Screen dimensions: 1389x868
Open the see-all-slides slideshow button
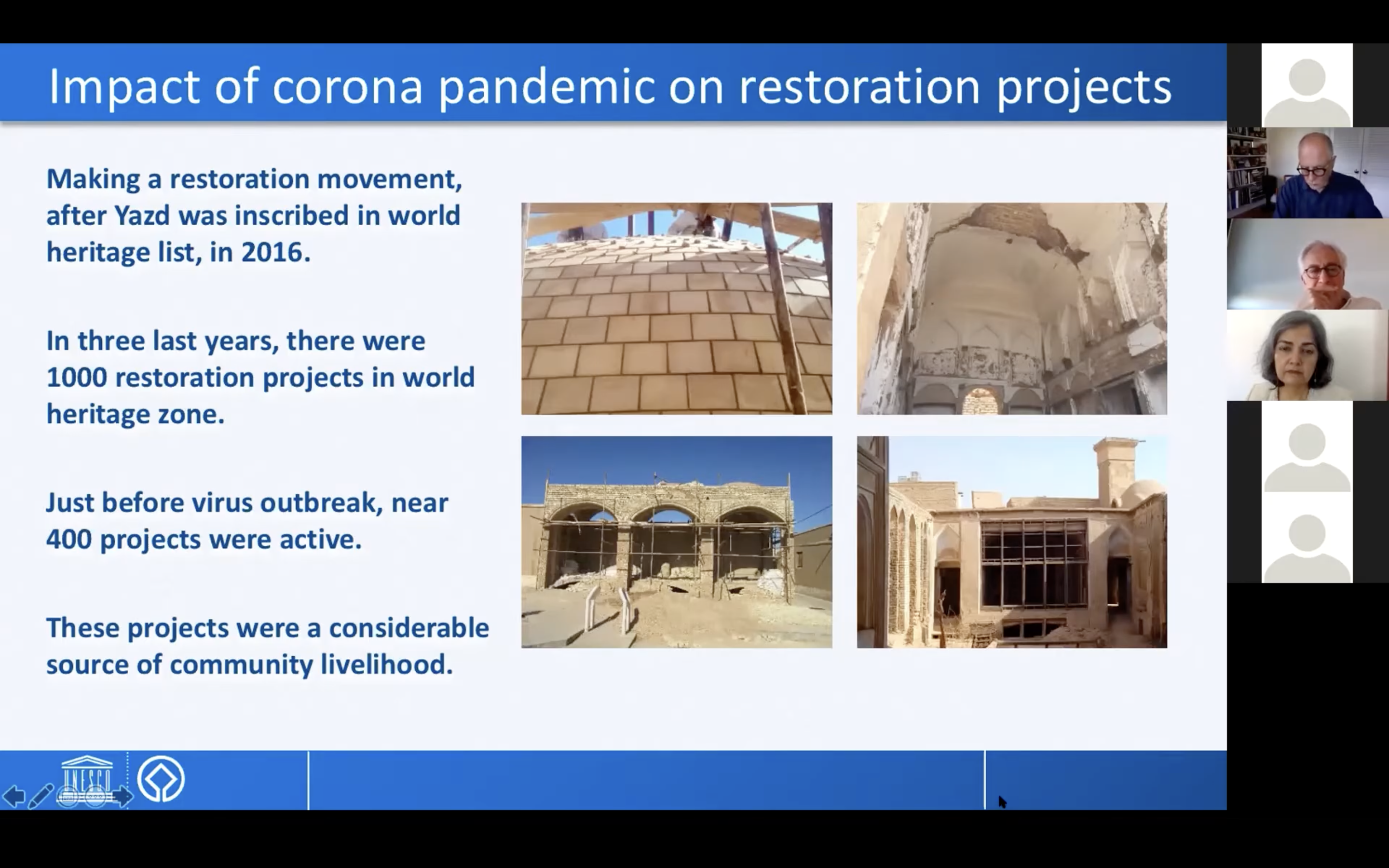pyautogui.click(x=68, y=796)
